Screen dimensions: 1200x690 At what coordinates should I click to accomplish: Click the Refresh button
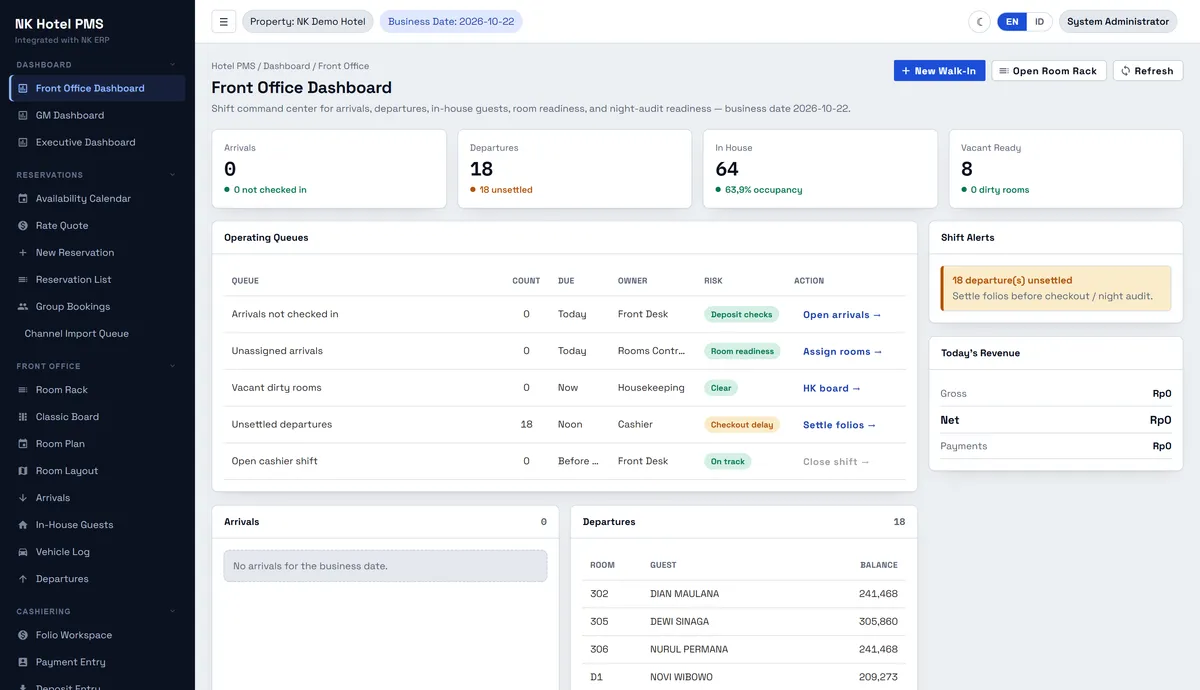click(x=1148, y=71)
